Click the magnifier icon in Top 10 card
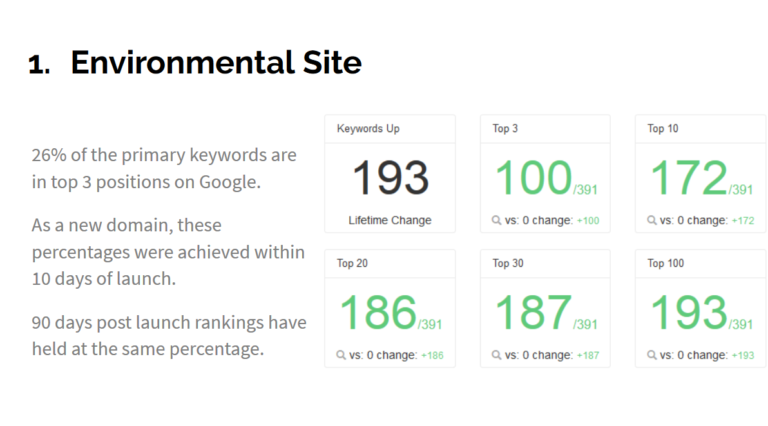Screen dimensions: 768x426 tap(652, 220)
